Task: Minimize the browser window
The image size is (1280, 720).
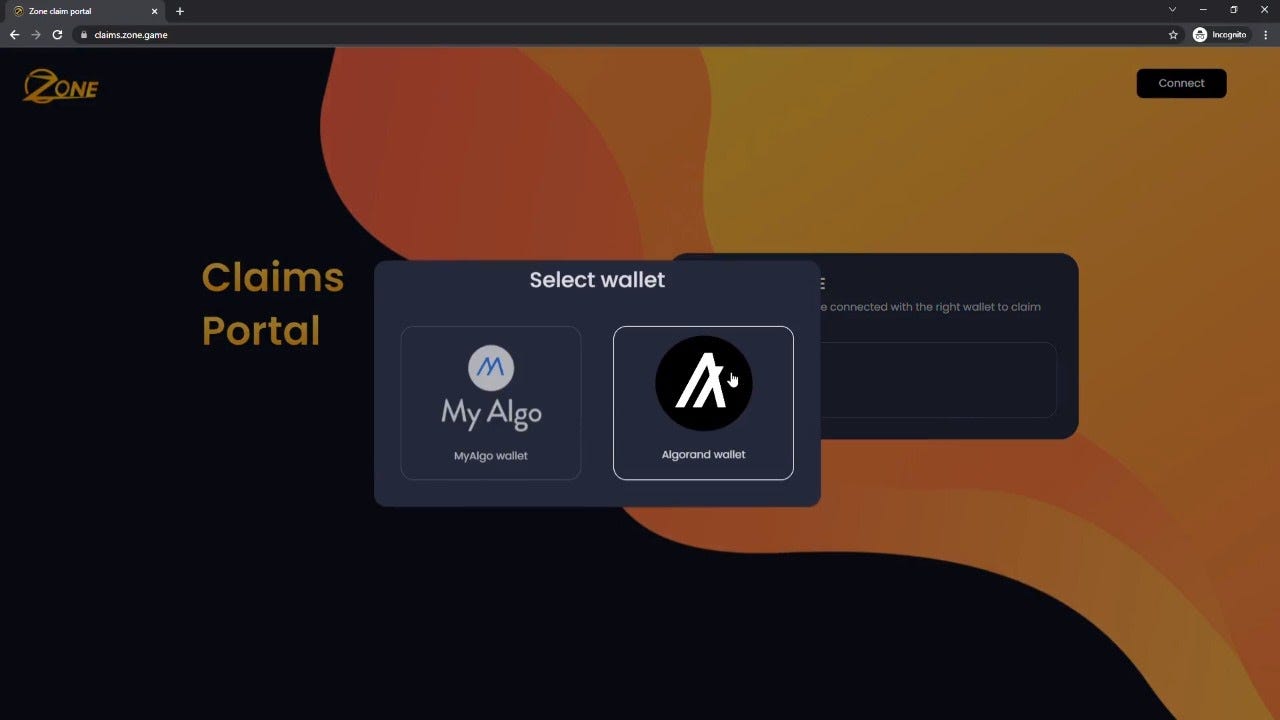Action: point(1203,9)
